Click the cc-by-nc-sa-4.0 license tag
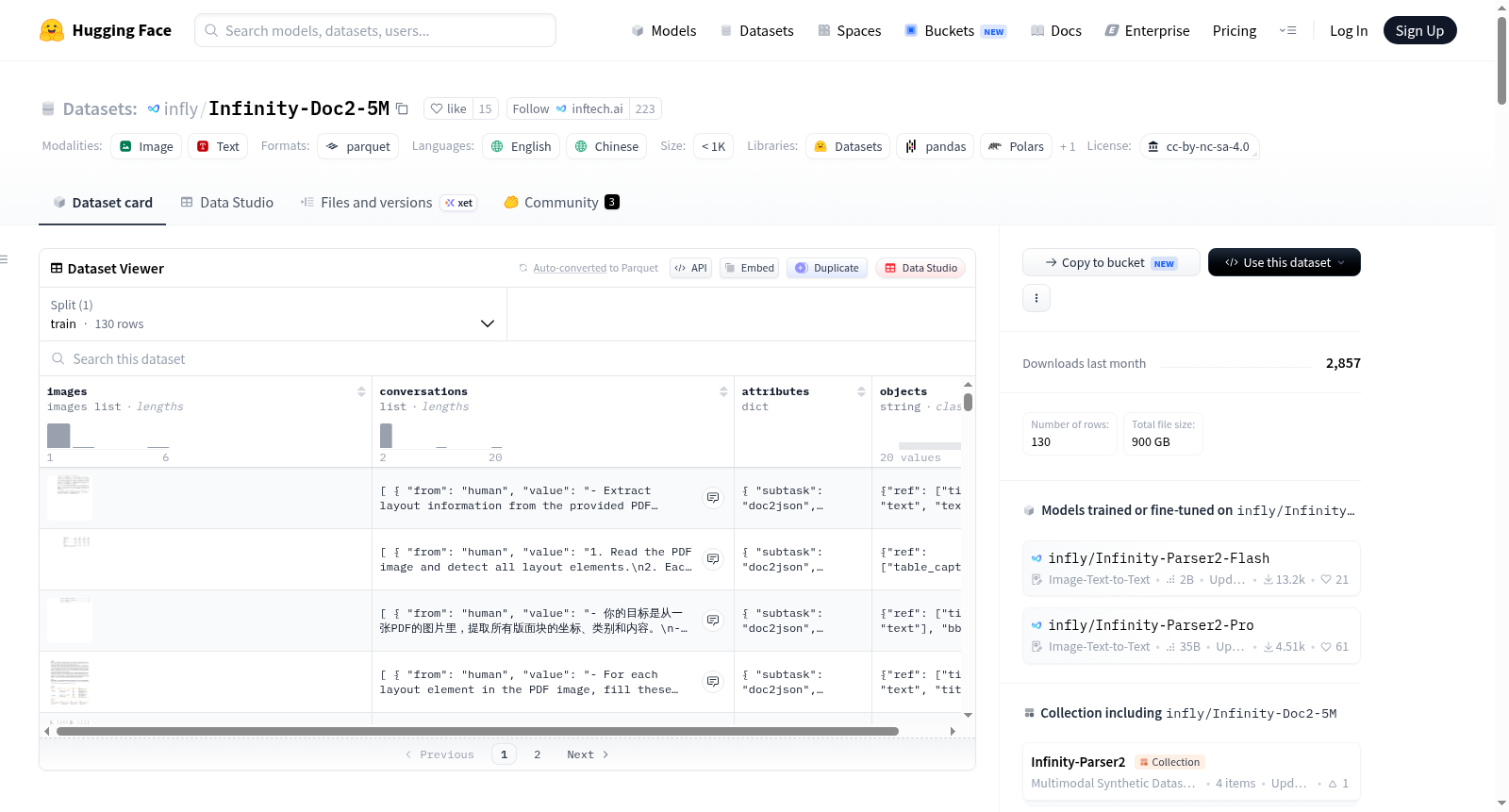The image size is (1509, 812). pos(1200,146)
